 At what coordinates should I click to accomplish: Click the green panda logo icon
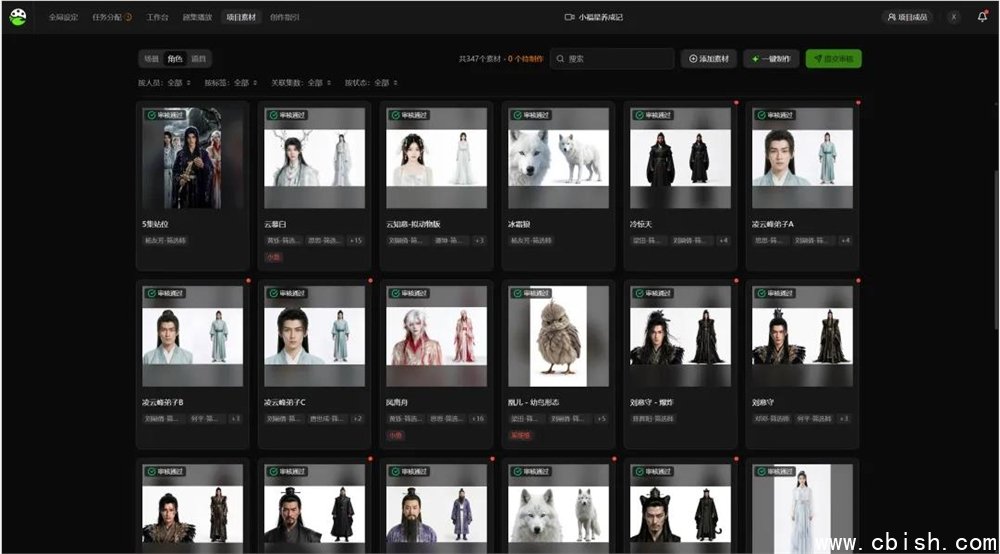click(x=18, y=17)
